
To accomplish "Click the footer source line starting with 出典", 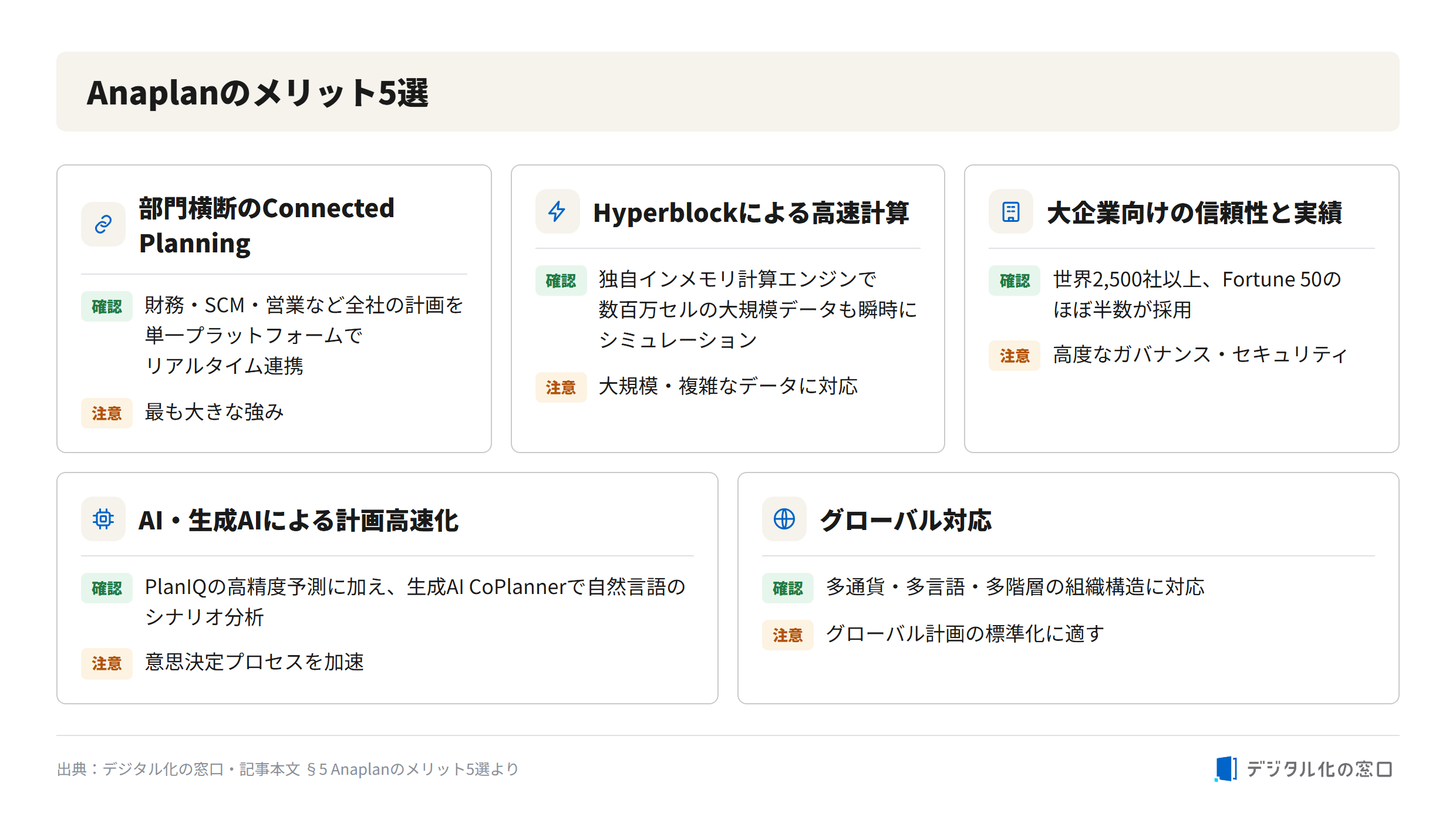I will (288, 769).
